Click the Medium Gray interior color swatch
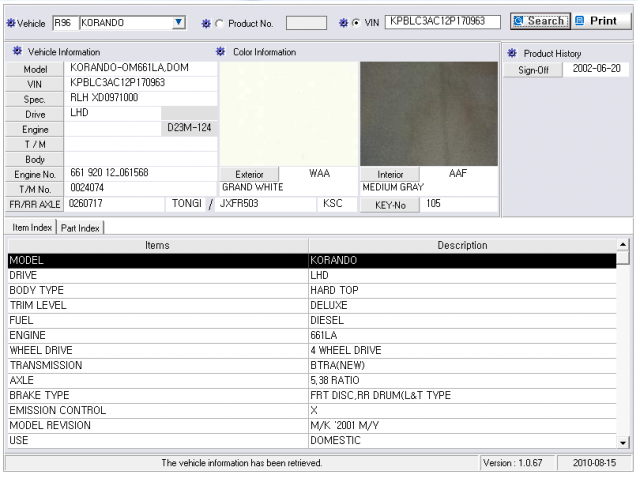640x482 pixels. pos(429,114)
